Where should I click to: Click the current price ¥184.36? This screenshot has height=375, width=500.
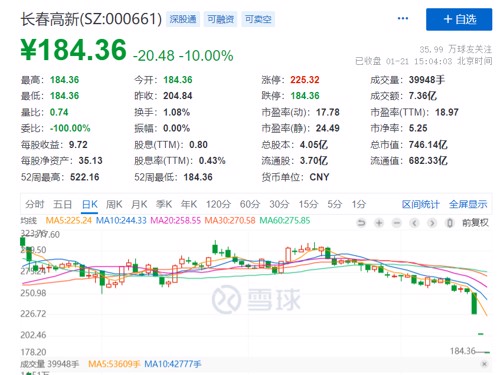[74, 50]
